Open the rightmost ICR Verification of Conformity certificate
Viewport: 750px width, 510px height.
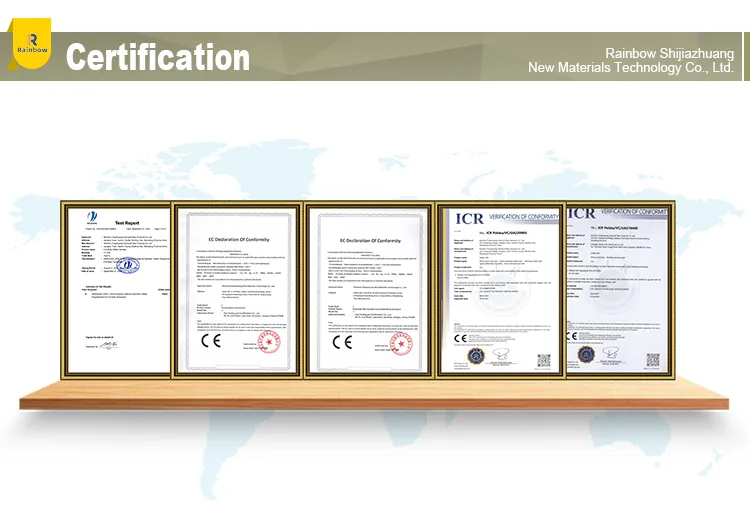coord(620,290)
